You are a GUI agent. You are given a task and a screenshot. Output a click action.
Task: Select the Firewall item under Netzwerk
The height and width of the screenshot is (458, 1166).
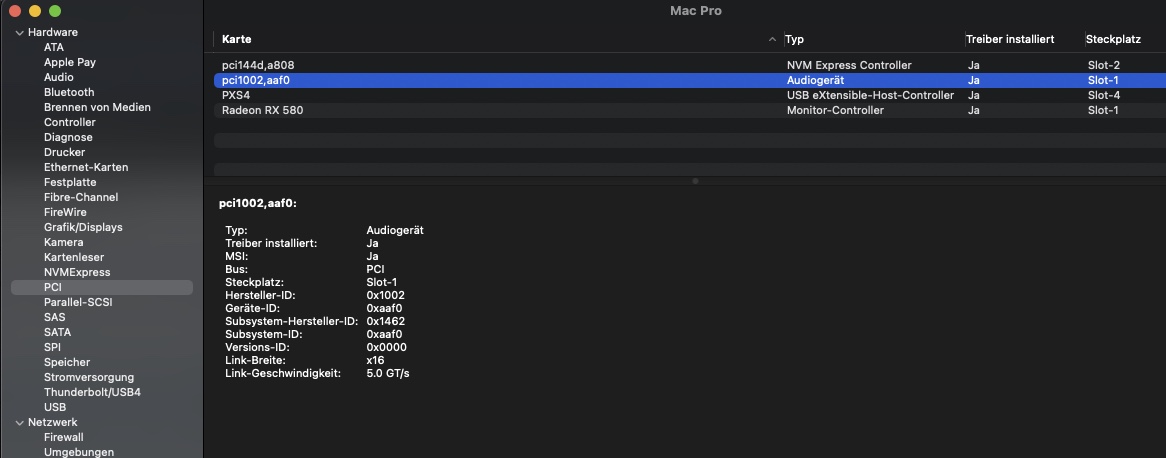click(64, 437)
